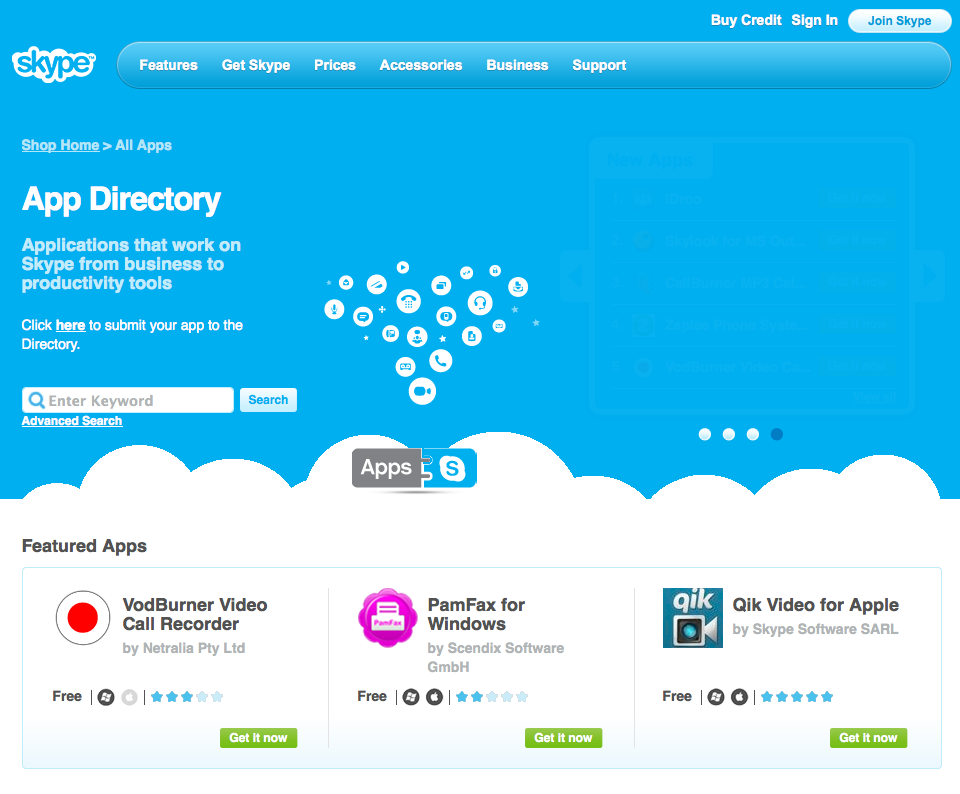Click the Buy Credit link
This screenshot has height=794, width=960.
click(x=746, y=20)
